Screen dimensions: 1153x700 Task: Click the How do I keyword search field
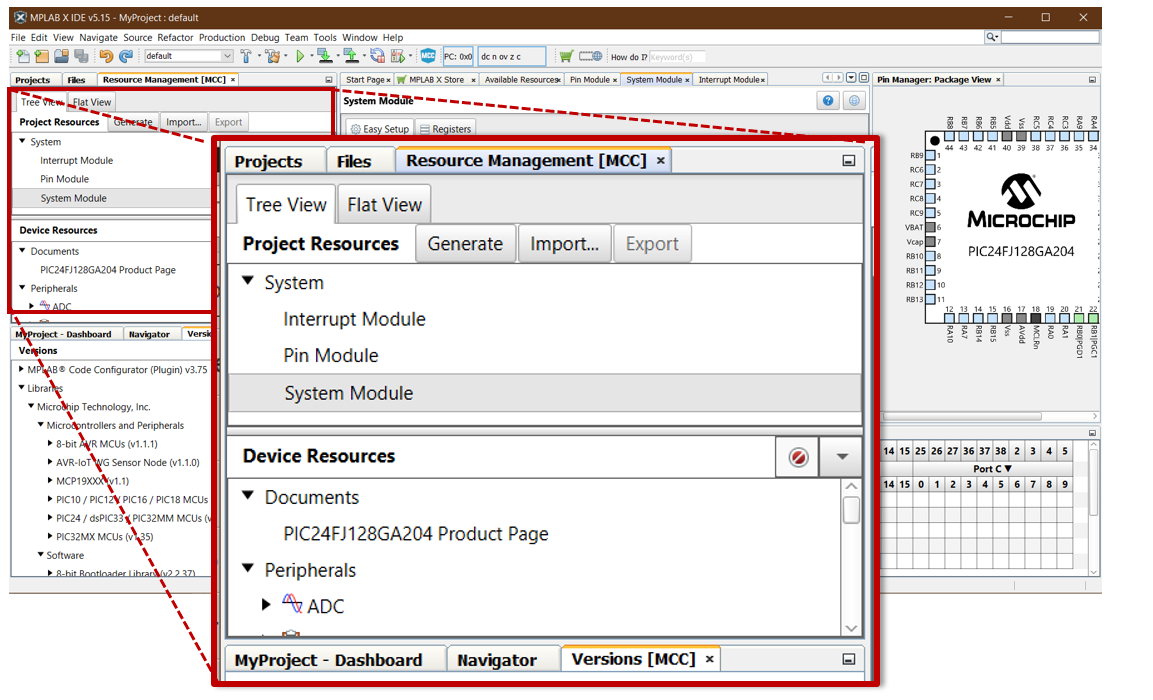pyautogui.click(x=677, y=57)
